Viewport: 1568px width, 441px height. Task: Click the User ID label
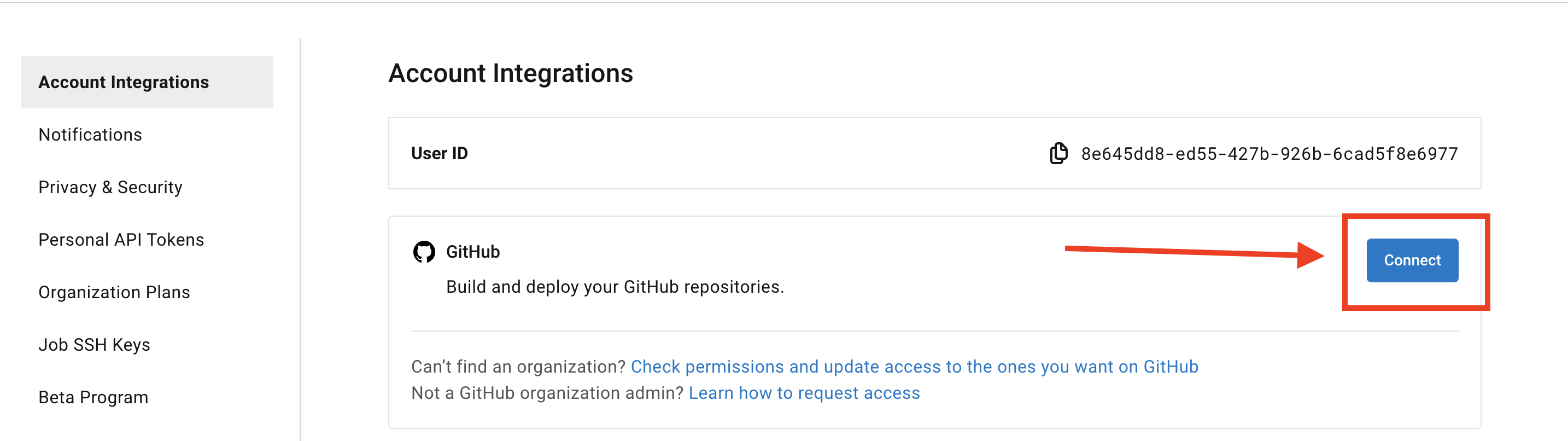click(x=440, y=154)
